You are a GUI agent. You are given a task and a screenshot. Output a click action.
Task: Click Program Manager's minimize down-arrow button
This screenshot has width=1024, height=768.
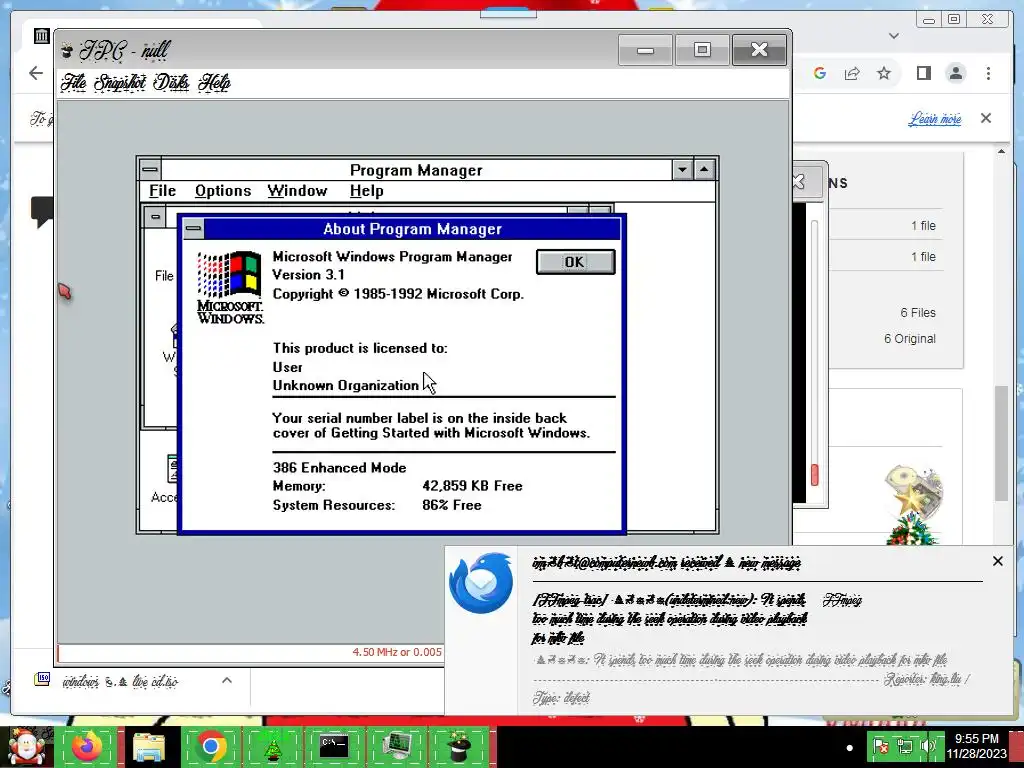click(682, 170)
